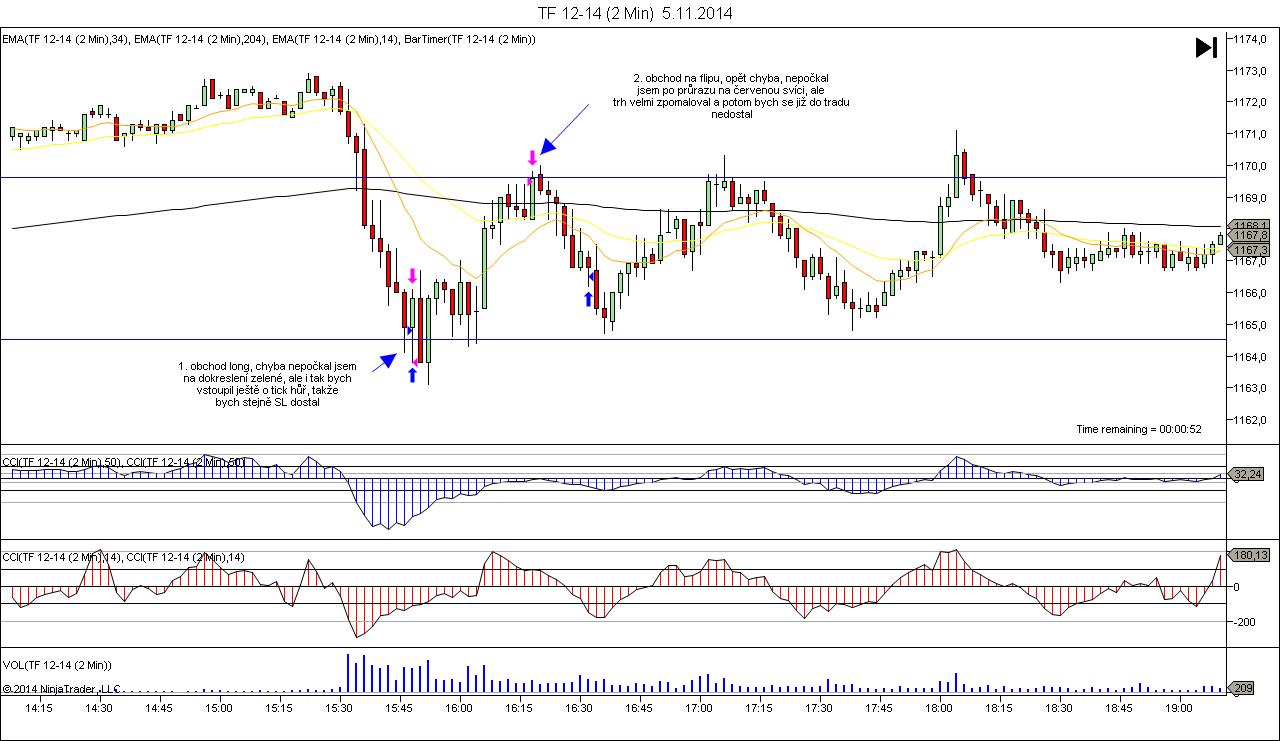Click the CCI 14 panel label
Viewport: 1280px width, 741px height.
tap(123, 556)
